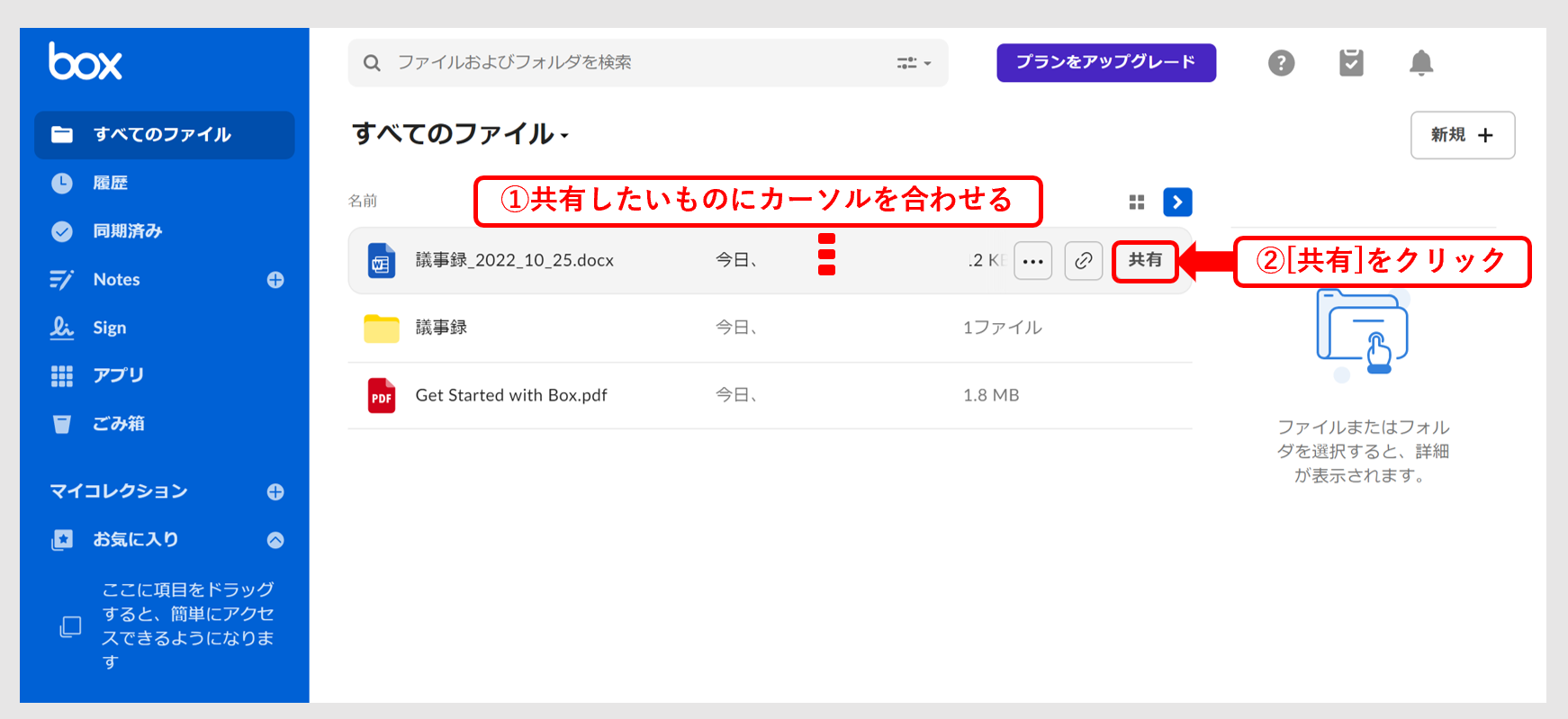This screenshot has width=1568, height=719.
Task: Click the yellow folder icon for 議事録
Action: point(382,328)
